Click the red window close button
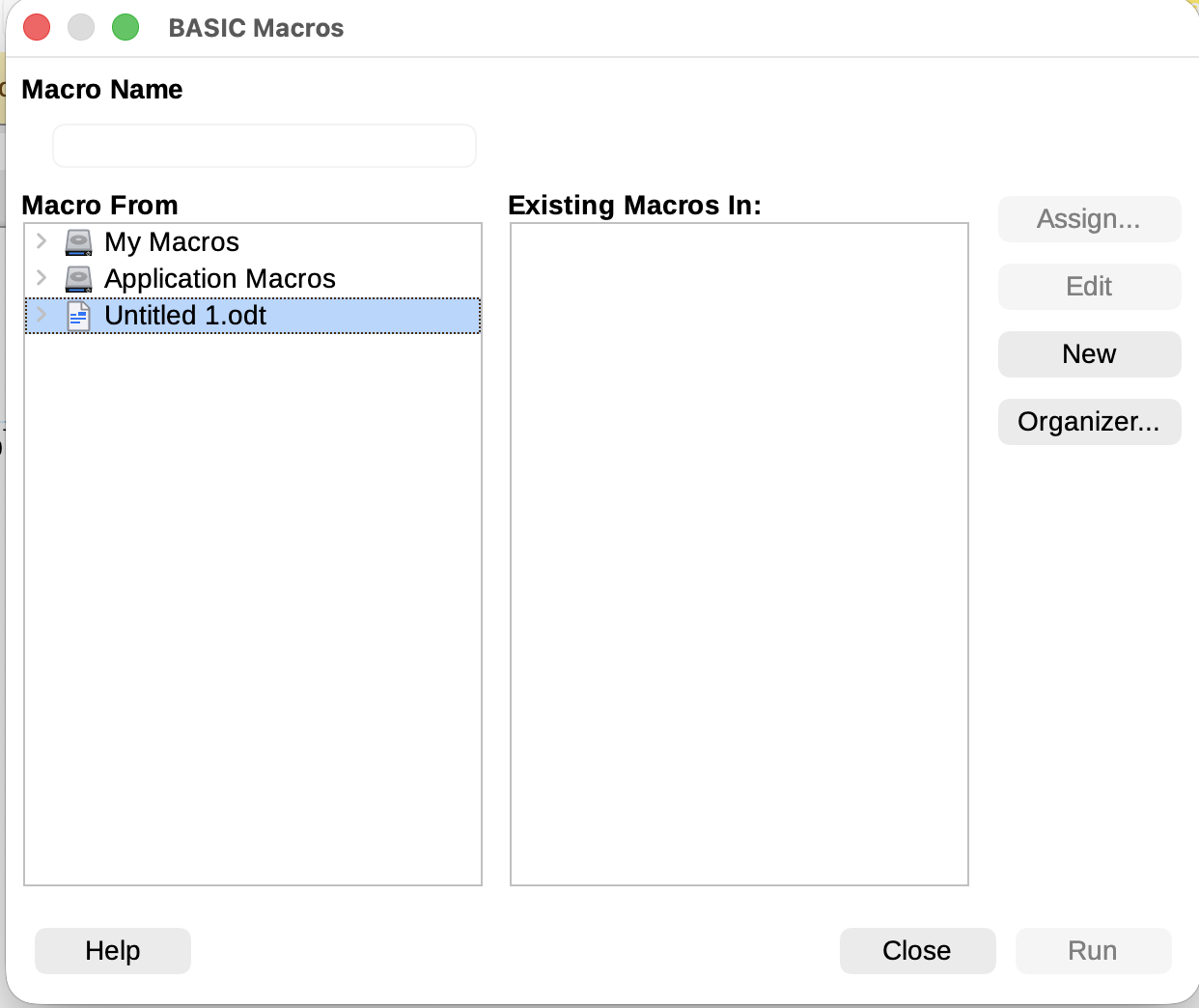The image size is (1199, 1008). tap(37, 28)
